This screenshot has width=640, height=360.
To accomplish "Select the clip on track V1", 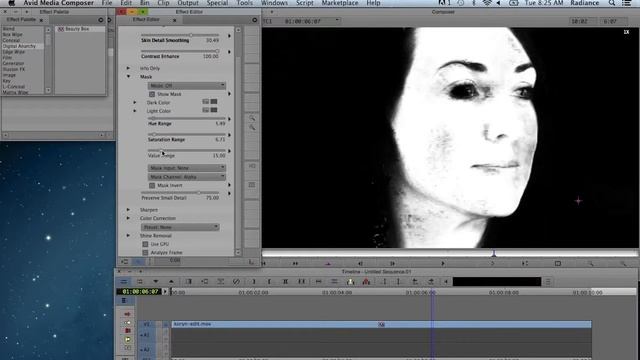I will (381, 324).
